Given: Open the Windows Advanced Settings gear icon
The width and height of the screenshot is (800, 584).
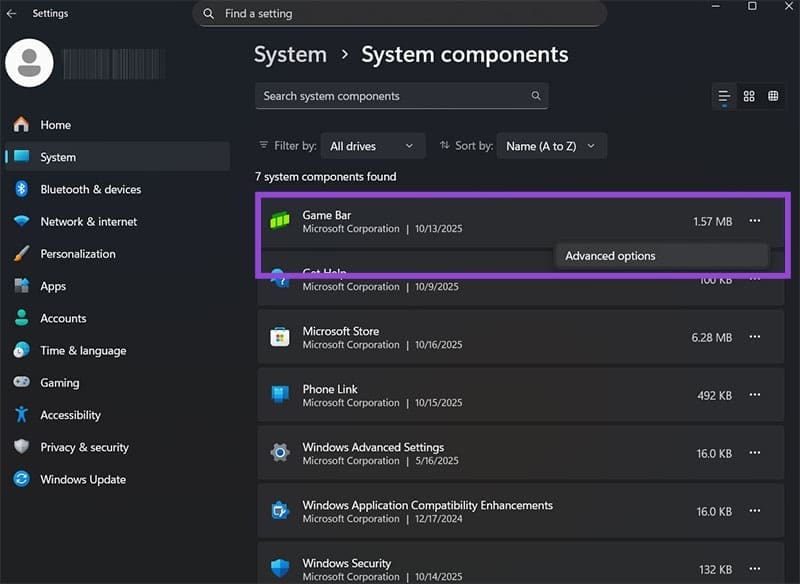Looking at the screenshot, I should (279, 453).
